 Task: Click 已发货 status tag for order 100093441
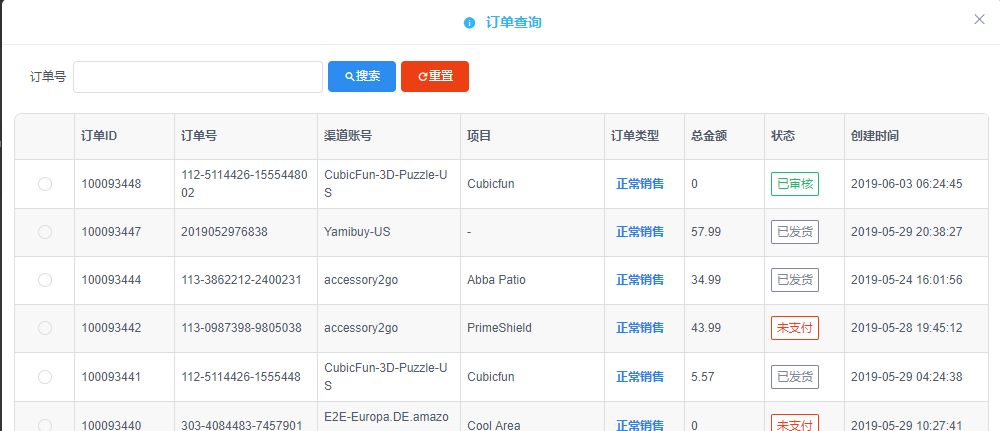[795, 377]
